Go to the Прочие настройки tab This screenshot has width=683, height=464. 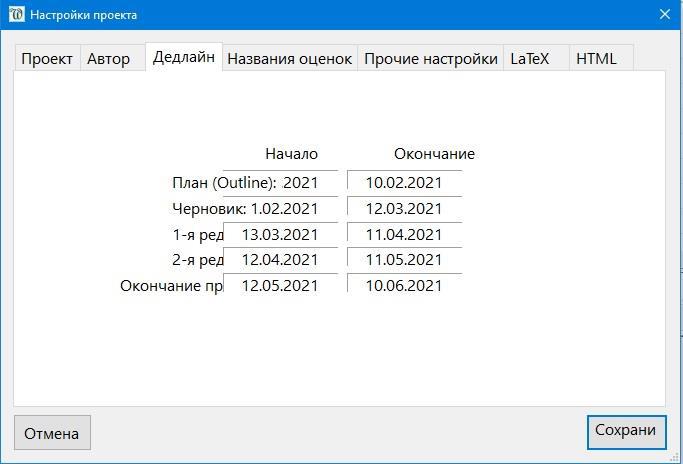pyautogui.click(x=430, y=59)
